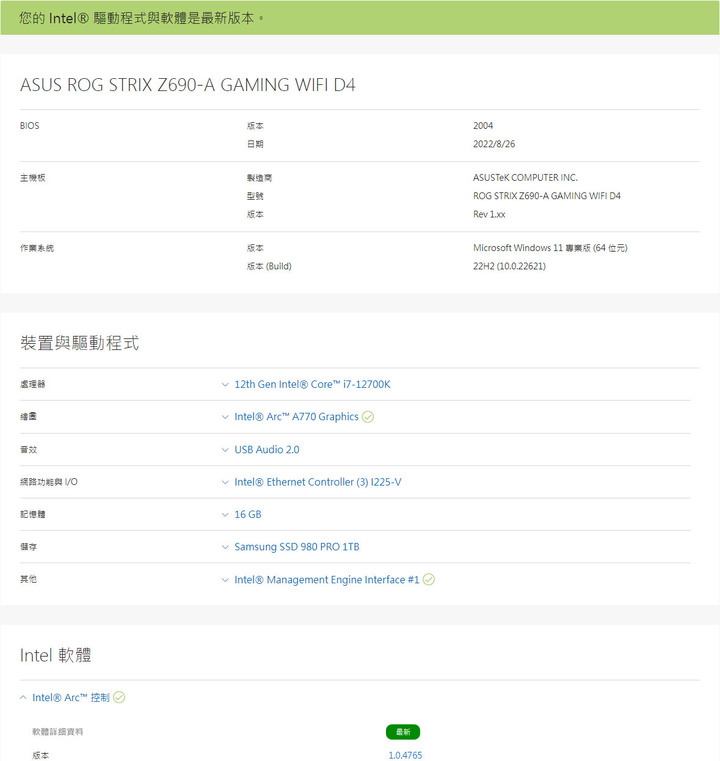Click the BIOS date 2022/8/26
This screenshot has width=720, height=761.
tap(494, 144)
